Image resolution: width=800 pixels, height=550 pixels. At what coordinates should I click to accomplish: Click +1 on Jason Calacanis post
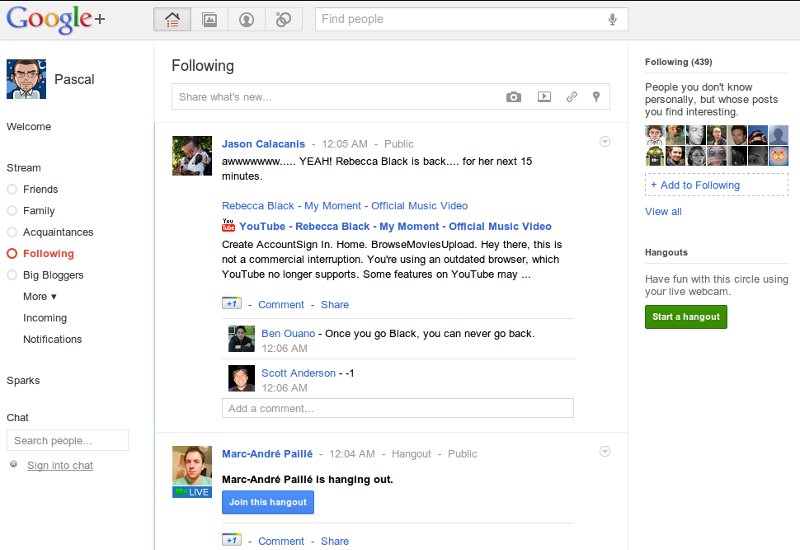[x=232, y=303]
